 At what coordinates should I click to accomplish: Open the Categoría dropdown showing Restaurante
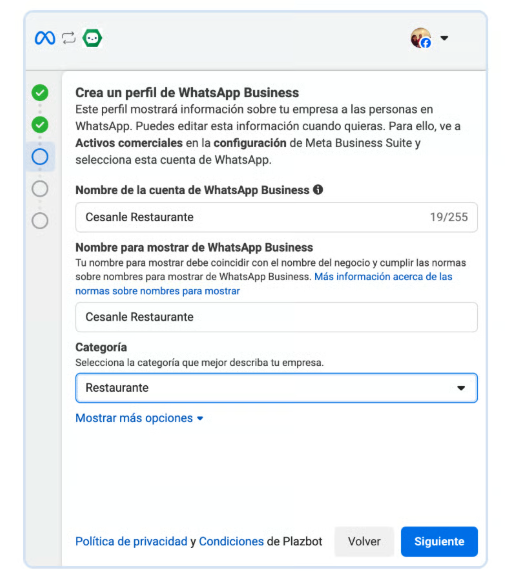(x=276, y=388)
